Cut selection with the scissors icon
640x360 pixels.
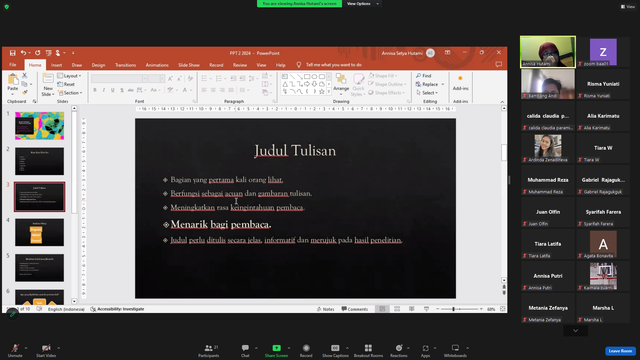(x=24, y=76)
